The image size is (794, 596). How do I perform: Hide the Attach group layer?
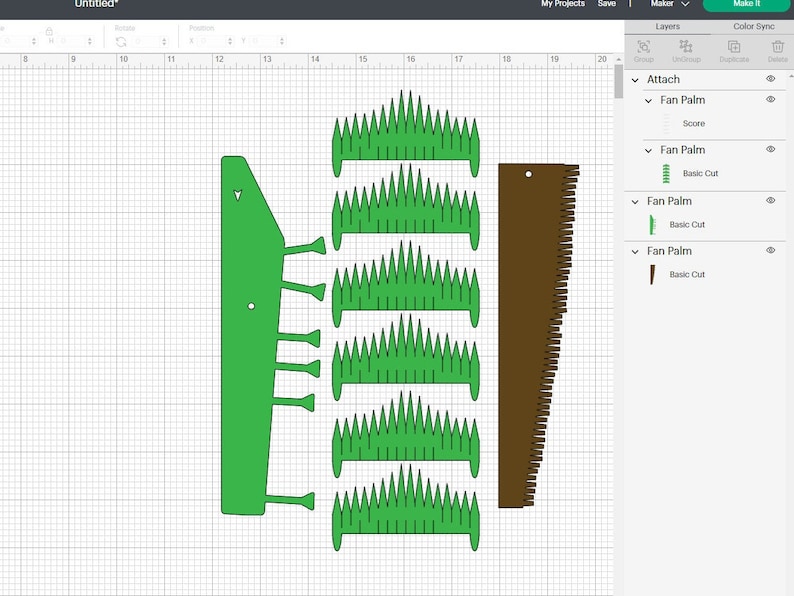pos(771,78)
